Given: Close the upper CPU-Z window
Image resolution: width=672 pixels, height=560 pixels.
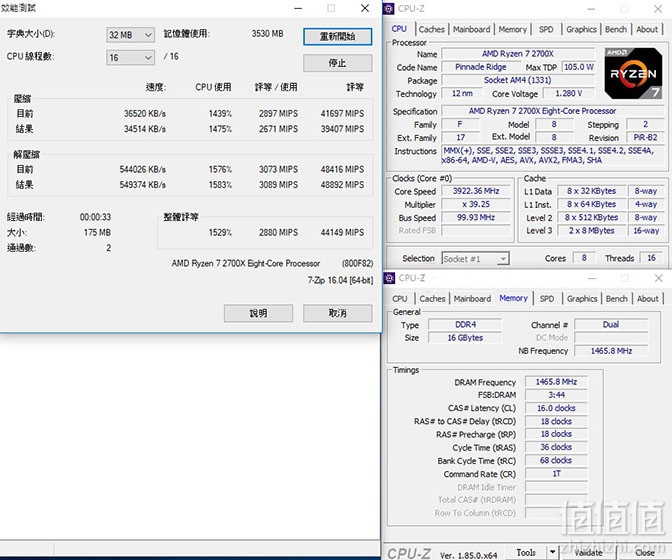Looking at the screenshot, I should [x=658, y=9].
